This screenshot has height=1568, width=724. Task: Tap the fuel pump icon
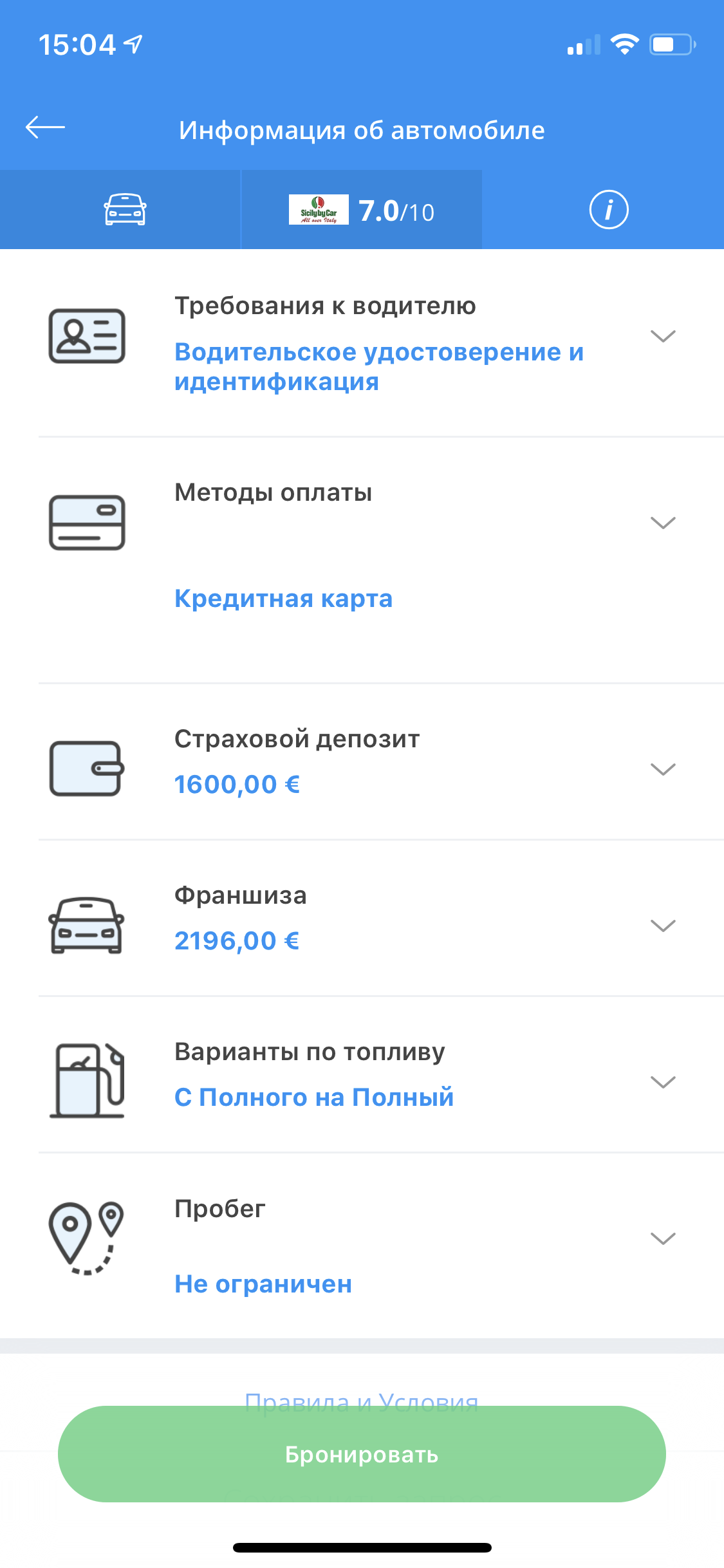coord(87,1081)
